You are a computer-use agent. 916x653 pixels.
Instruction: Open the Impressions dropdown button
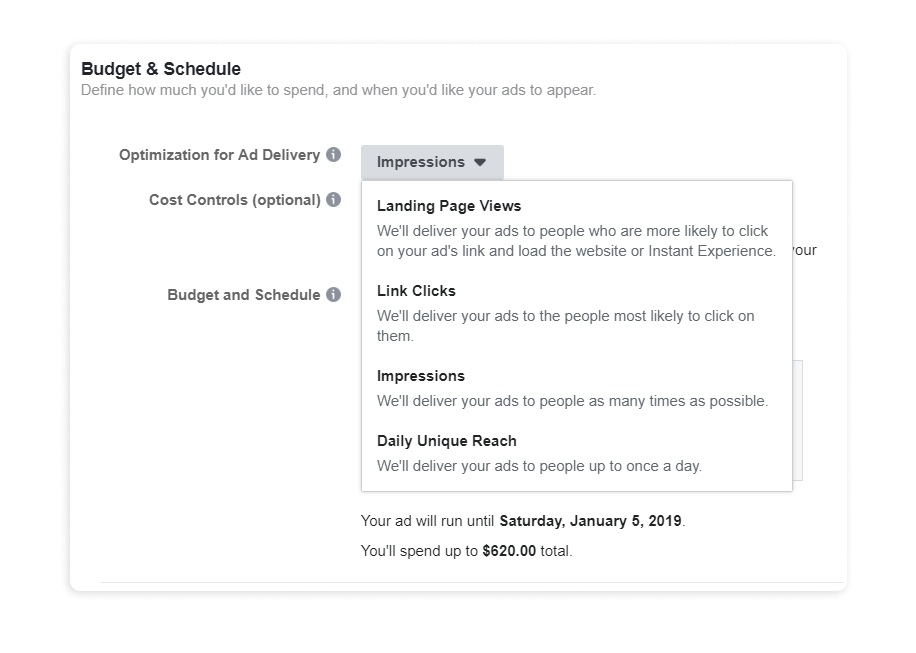[x=432, y=162]
